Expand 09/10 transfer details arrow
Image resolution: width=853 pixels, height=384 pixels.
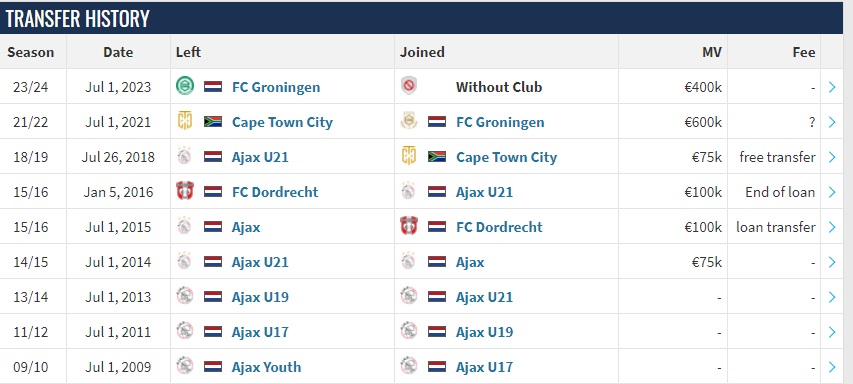(832, 367)
